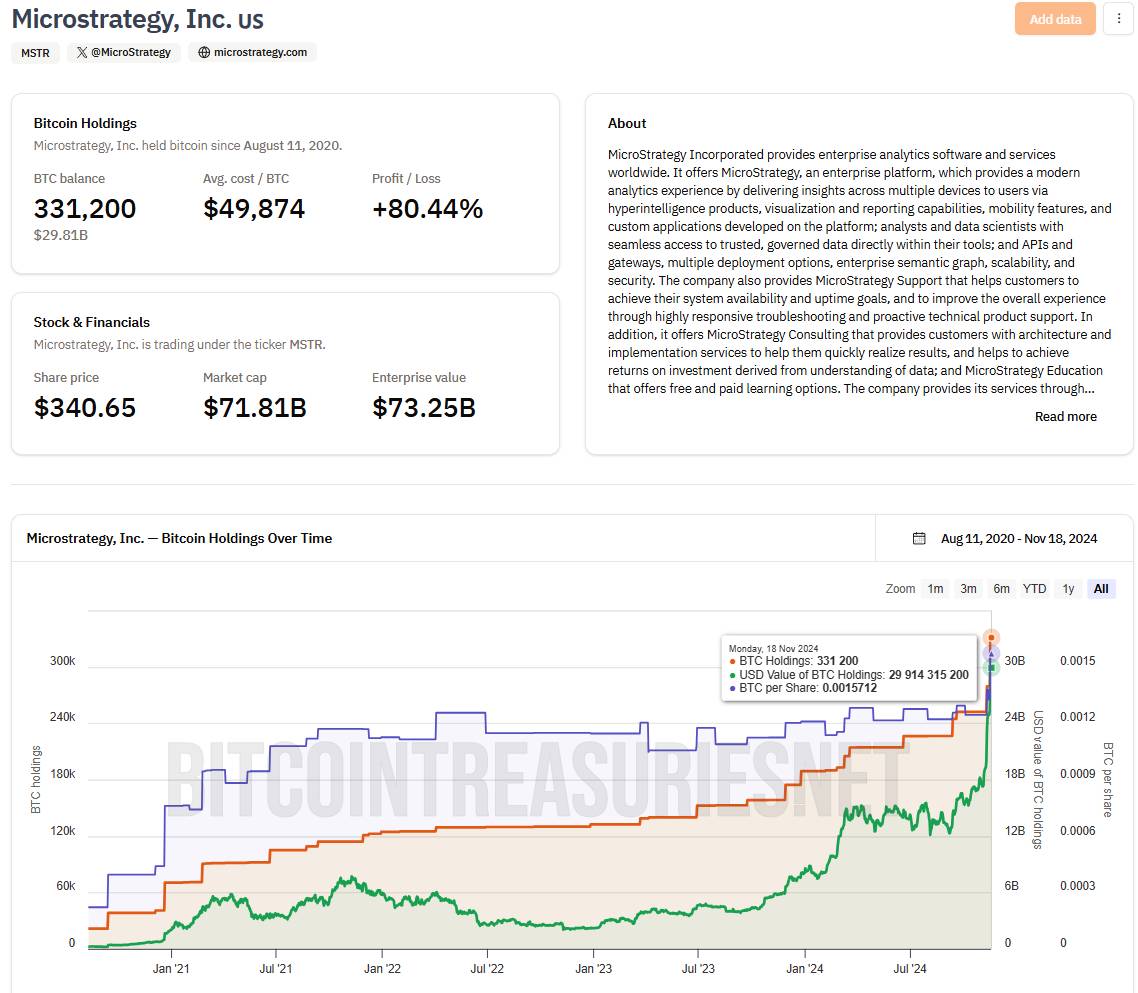This screenshot has height=993, width=1138.
Task: Select the All zoom range
Action: click(1101, 589)
